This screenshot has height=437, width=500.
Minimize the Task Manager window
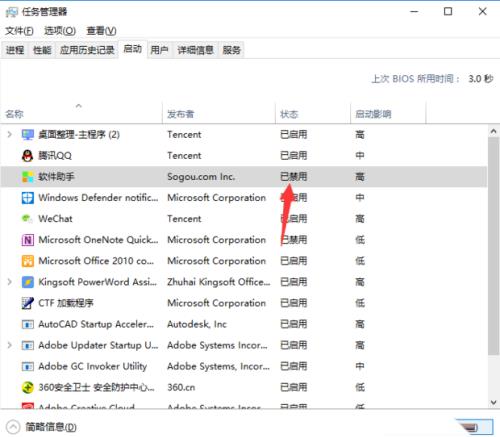(x=414, y=12)
